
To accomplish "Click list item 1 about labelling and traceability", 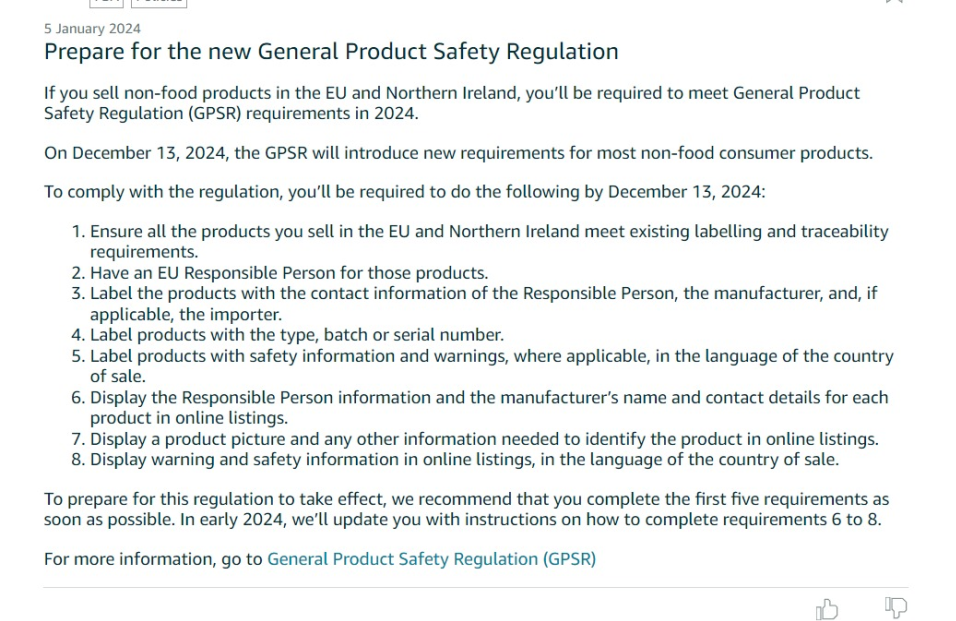I will (480, 241).
